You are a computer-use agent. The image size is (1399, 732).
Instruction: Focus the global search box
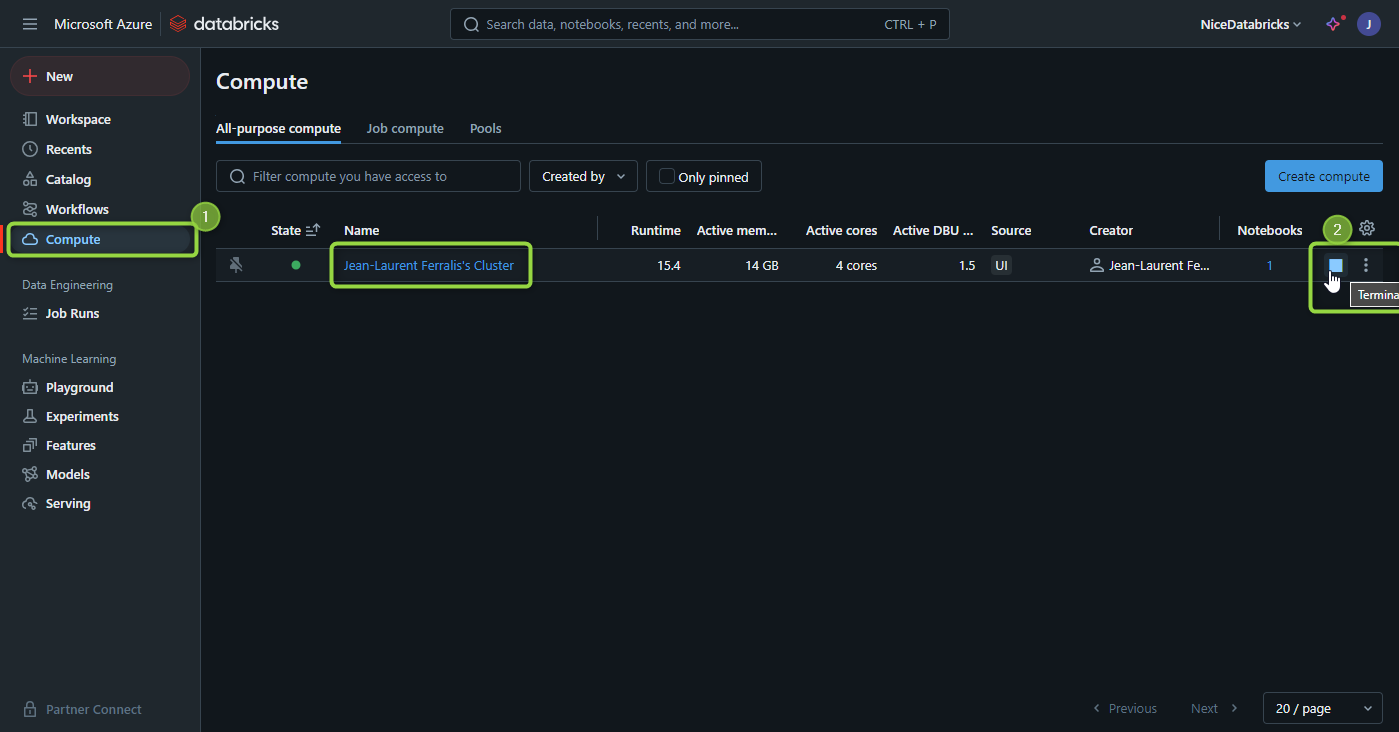700,24
